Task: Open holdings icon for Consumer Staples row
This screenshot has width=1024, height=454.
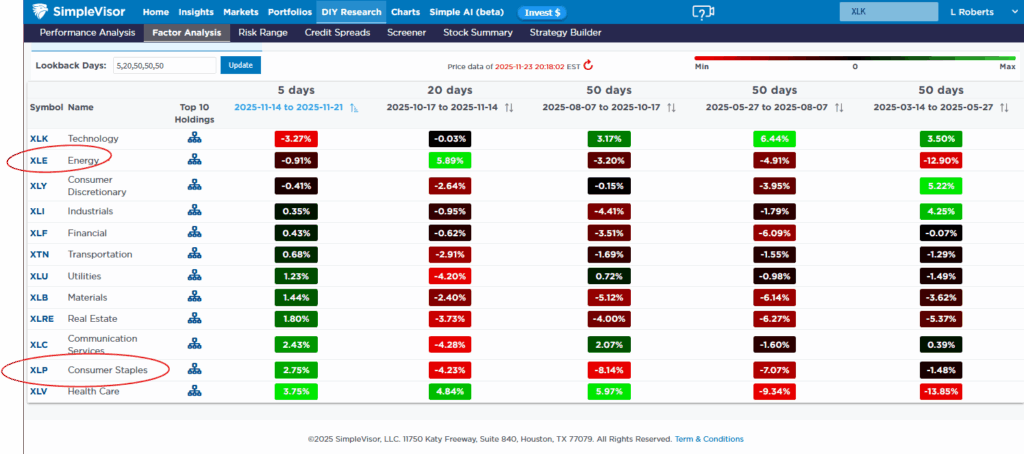Action: coord(195,370)
